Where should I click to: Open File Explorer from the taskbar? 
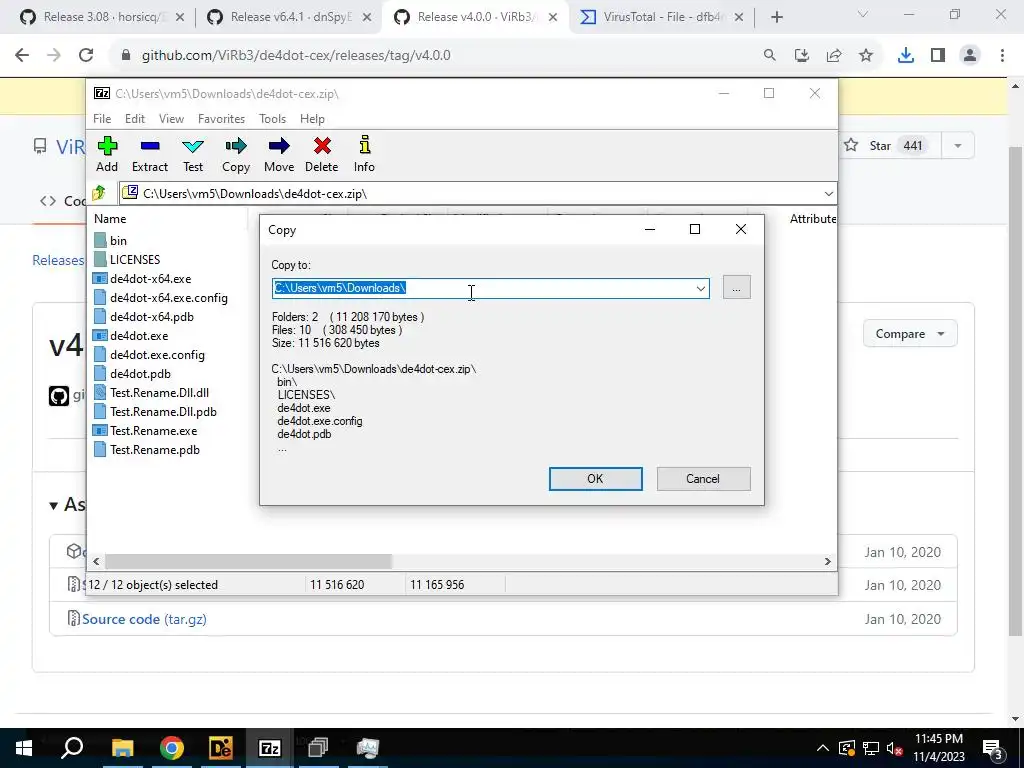coord(122,748)
